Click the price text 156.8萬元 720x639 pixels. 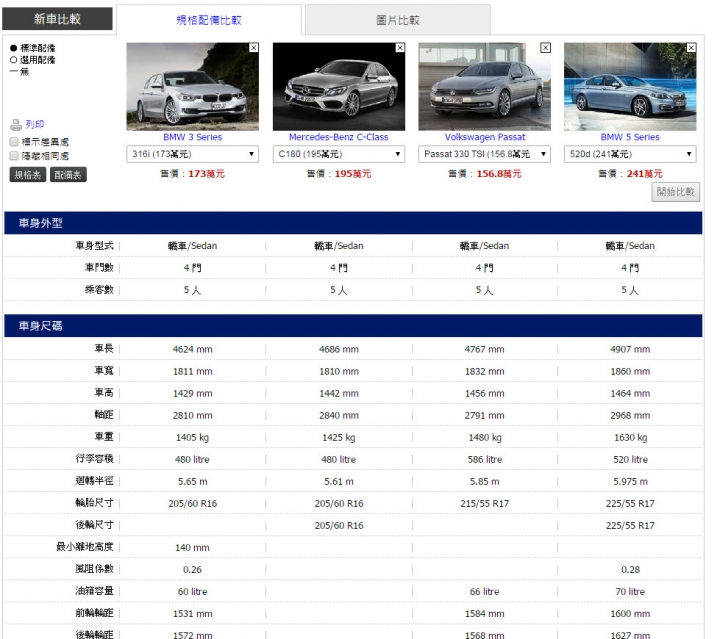[x=499, y=174]
